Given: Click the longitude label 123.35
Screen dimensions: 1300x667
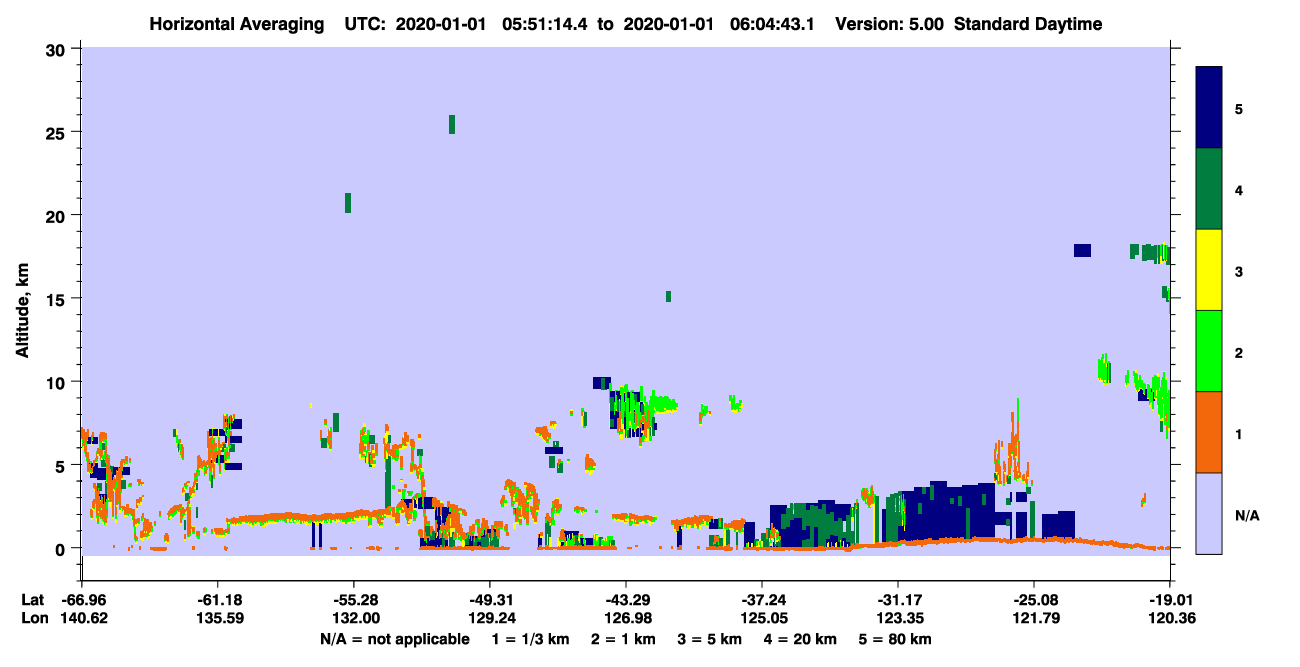Looking at the screenshot, I should (x=898, y=619).
